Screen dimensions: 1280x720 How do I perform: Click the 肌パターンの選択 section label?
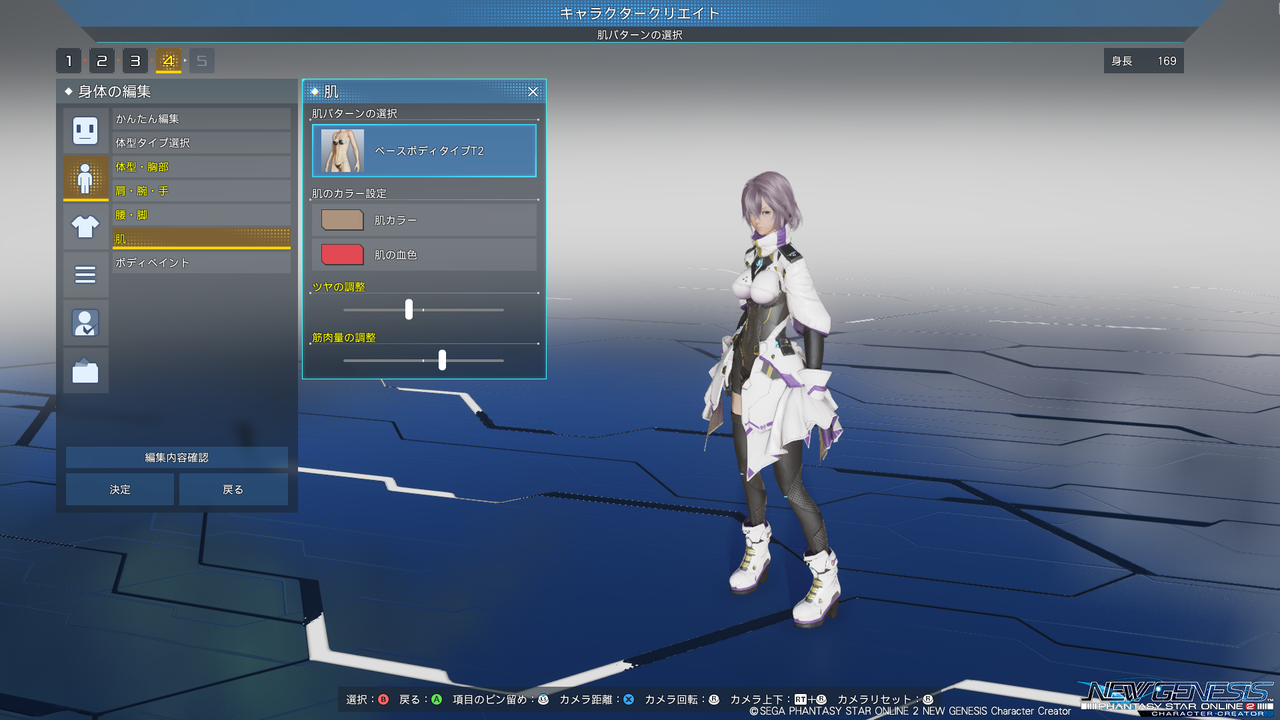(355, 114)
